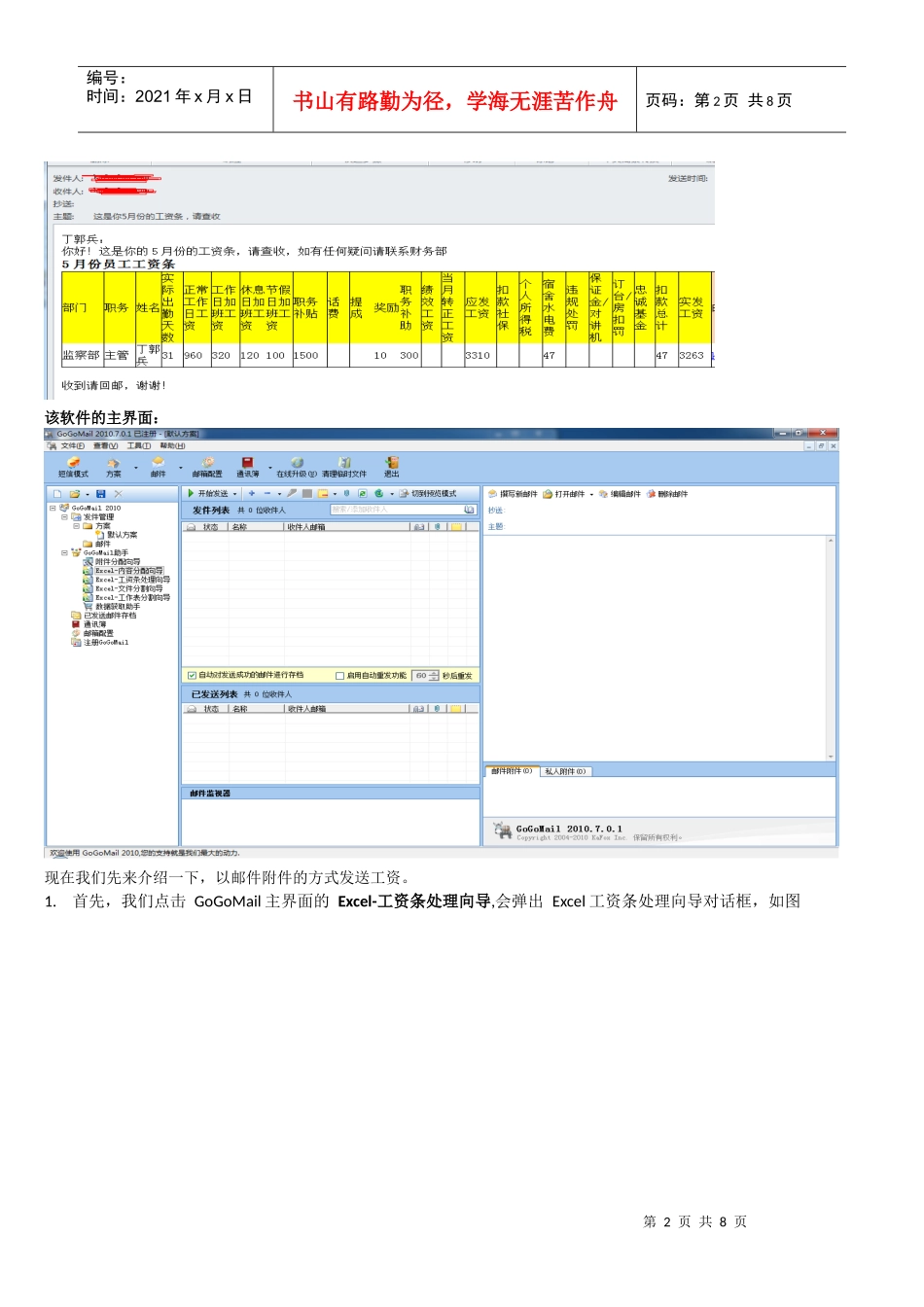Open dropdown next to open folder icon

click(x=87, y=495)
